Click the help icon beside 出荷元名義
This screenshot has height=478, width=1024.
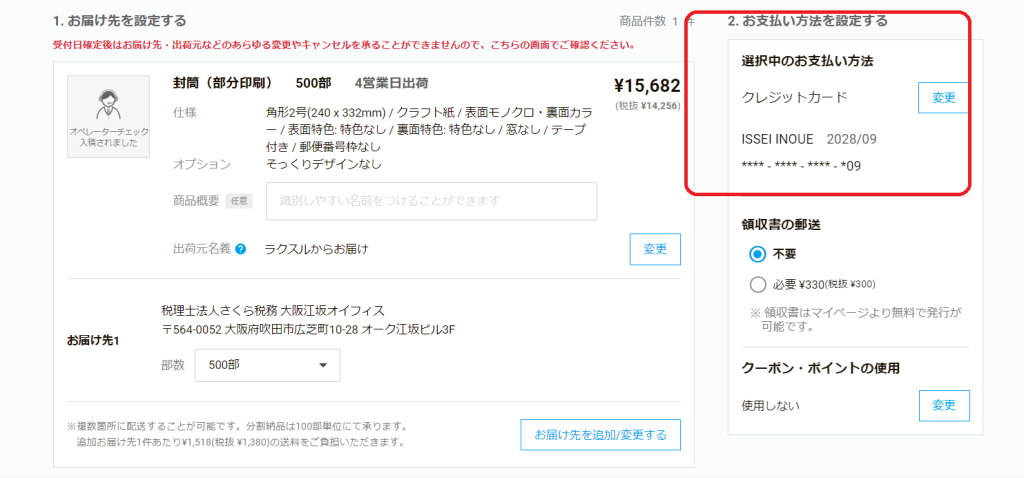pyautogui.click(x=241, y=249)
